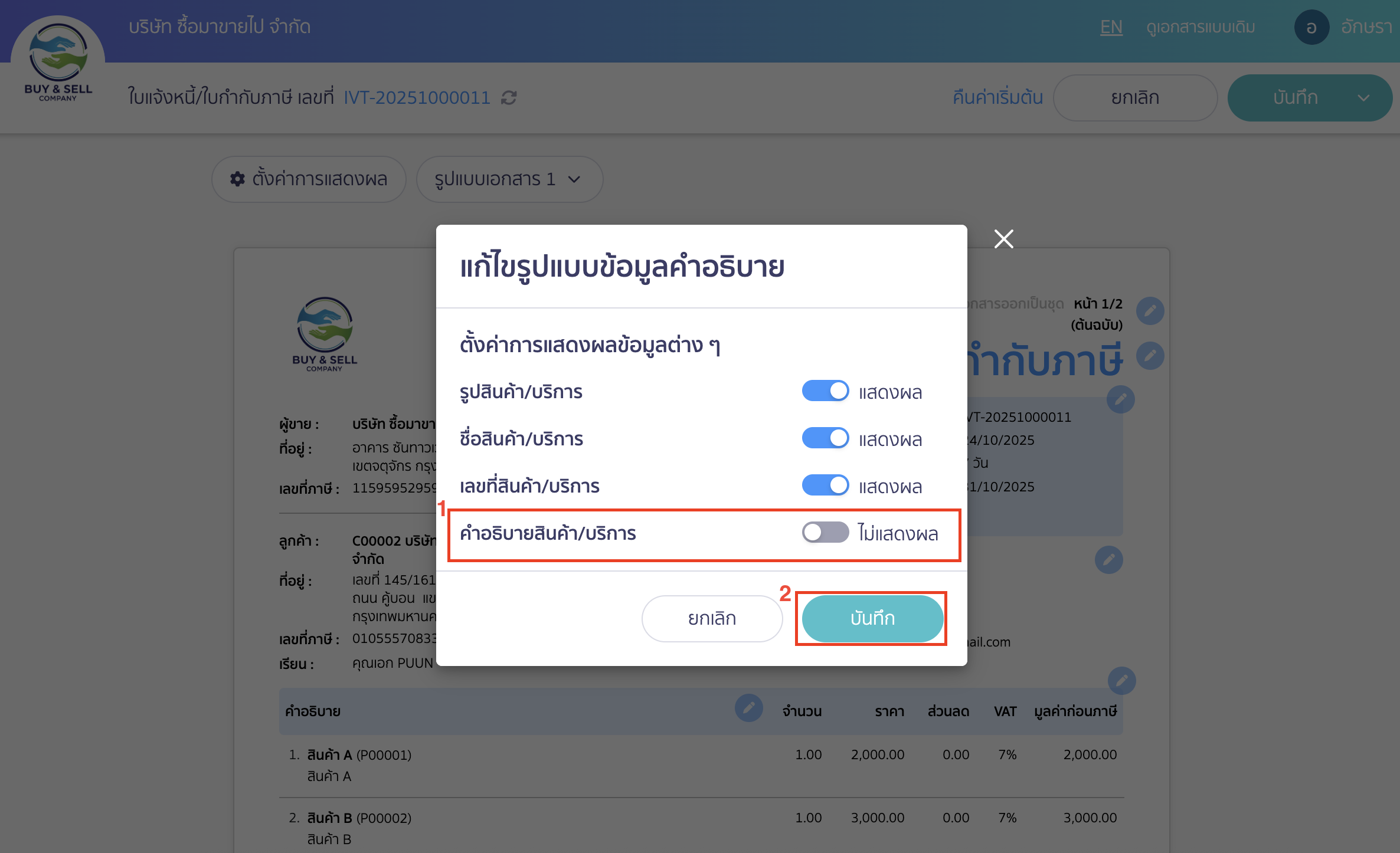Click the pencil icon next to หน้า 1/2
1400x853 pixels.
point(1150,310)
